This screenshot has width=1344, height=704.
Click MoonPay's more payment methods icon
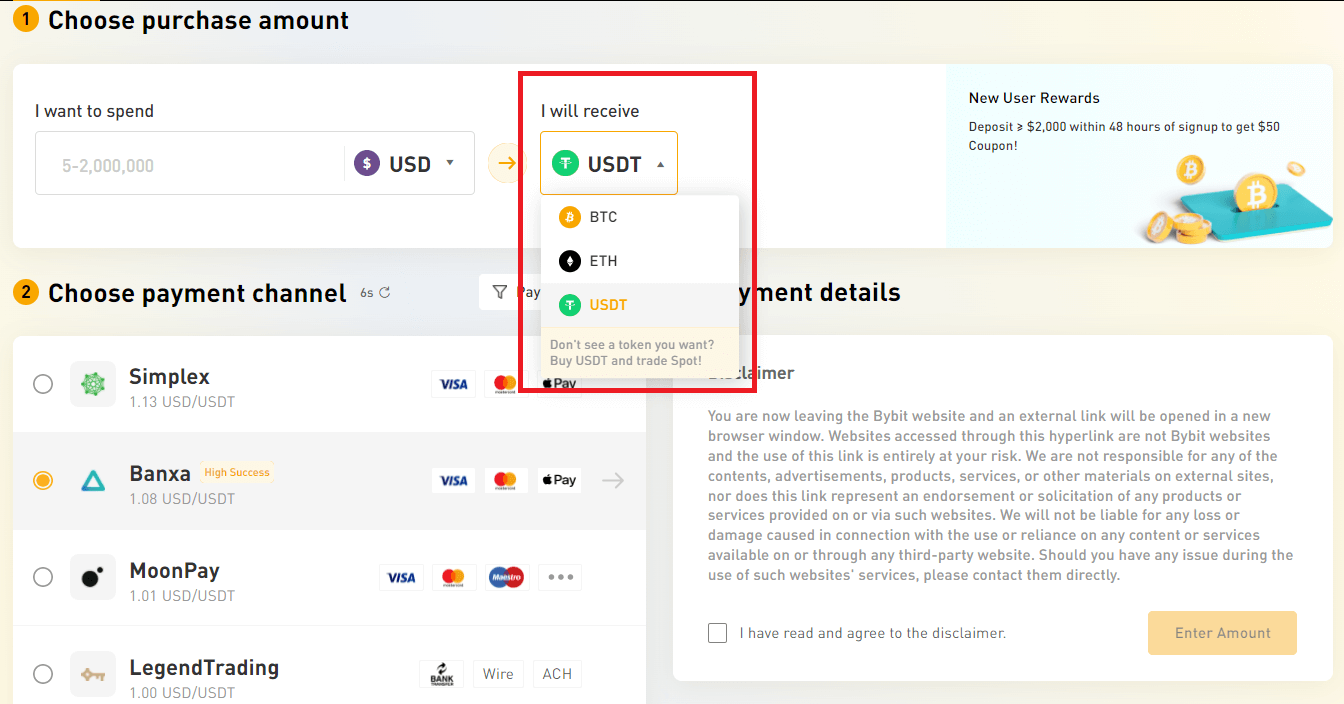click(x=559, y=577)
